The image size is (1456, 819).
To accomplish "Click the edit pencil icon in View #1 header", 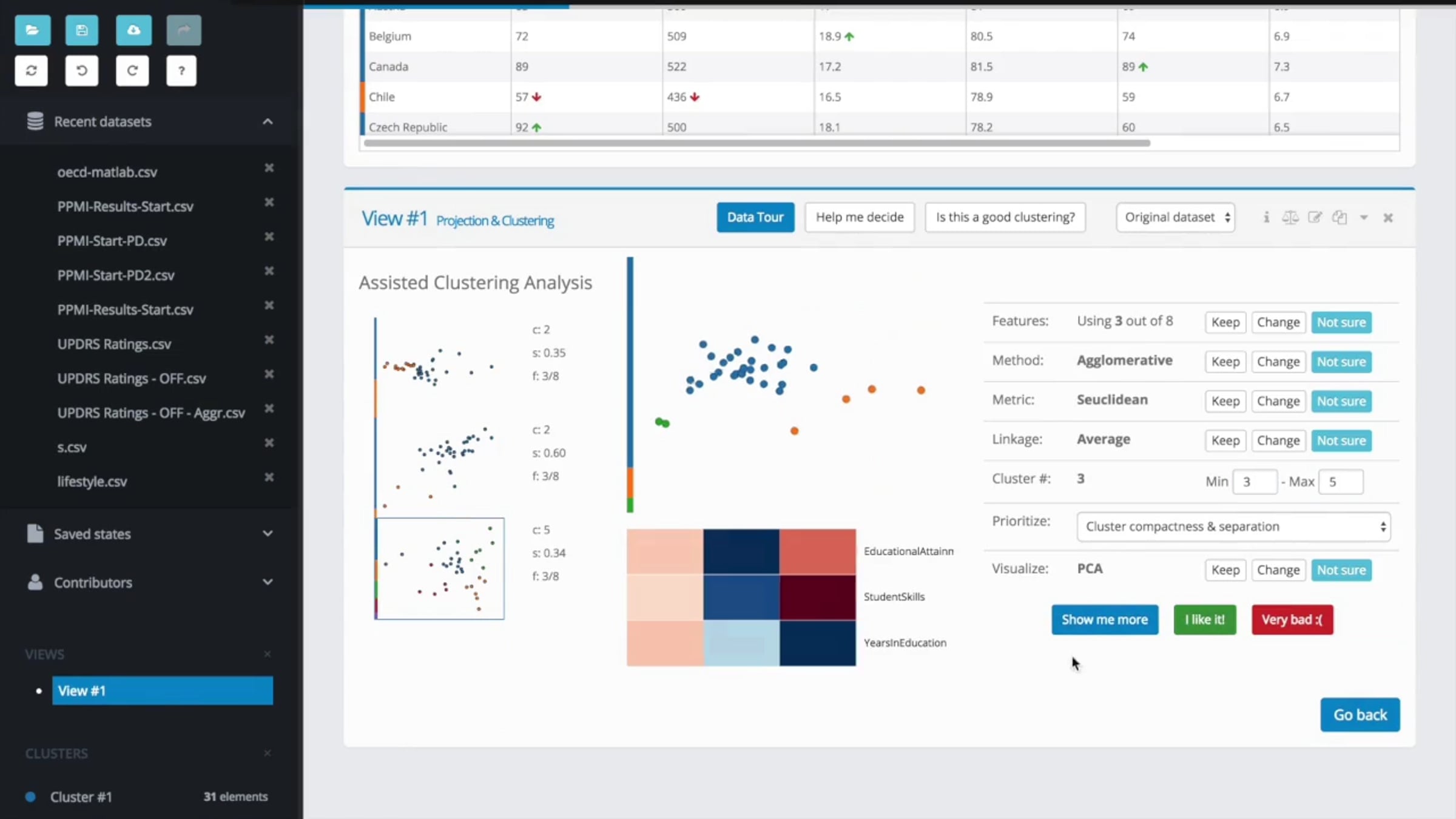I will click(1315, 217).
